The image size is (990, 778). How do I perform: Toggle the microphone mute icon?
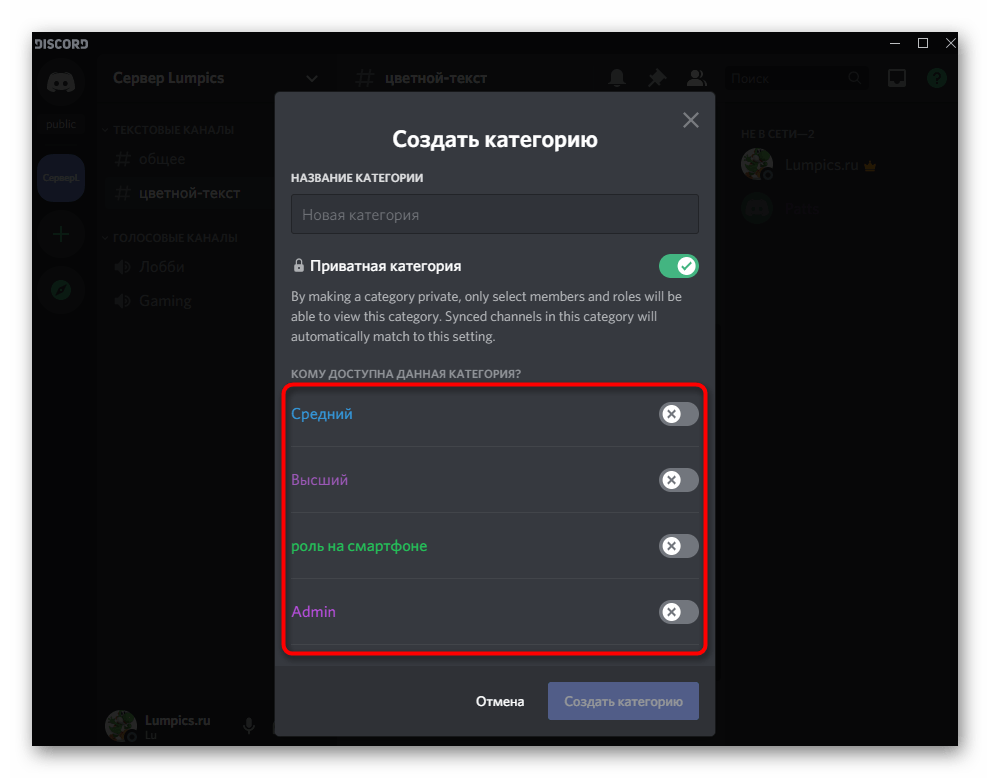[249, 726]
